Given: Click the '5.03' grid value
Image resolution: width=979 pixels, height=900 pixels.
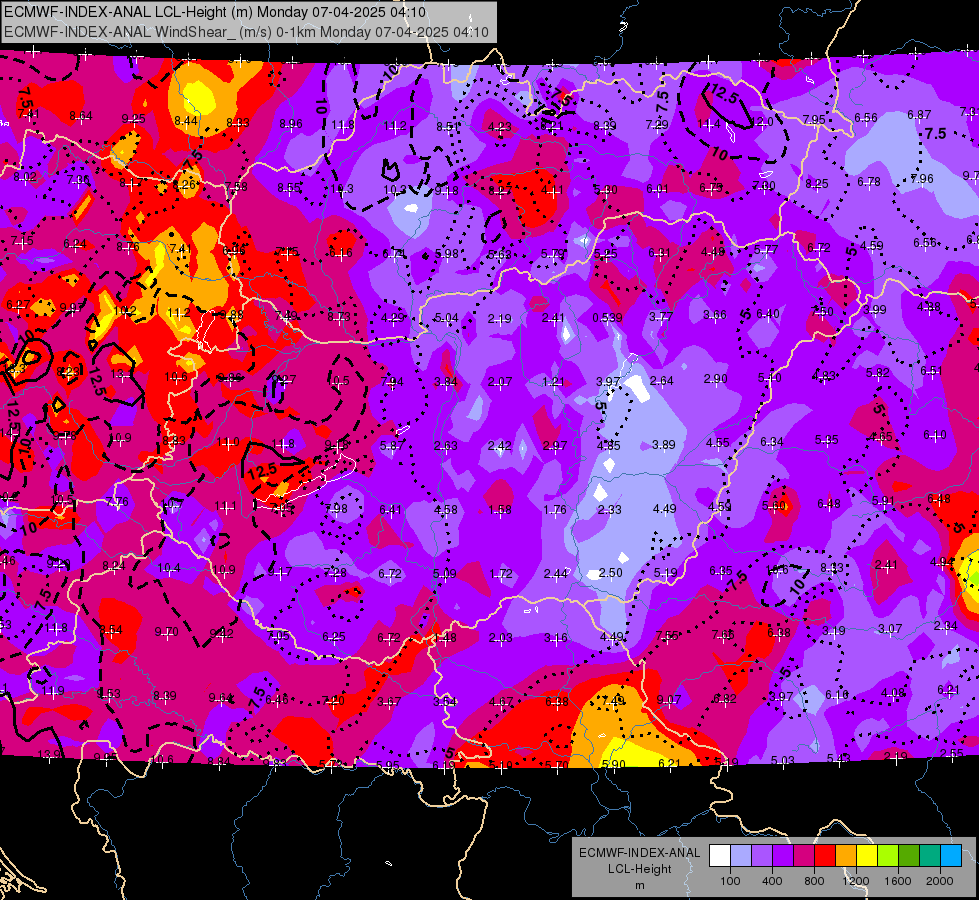Looking at the screenshot, I should pos(782,761).
